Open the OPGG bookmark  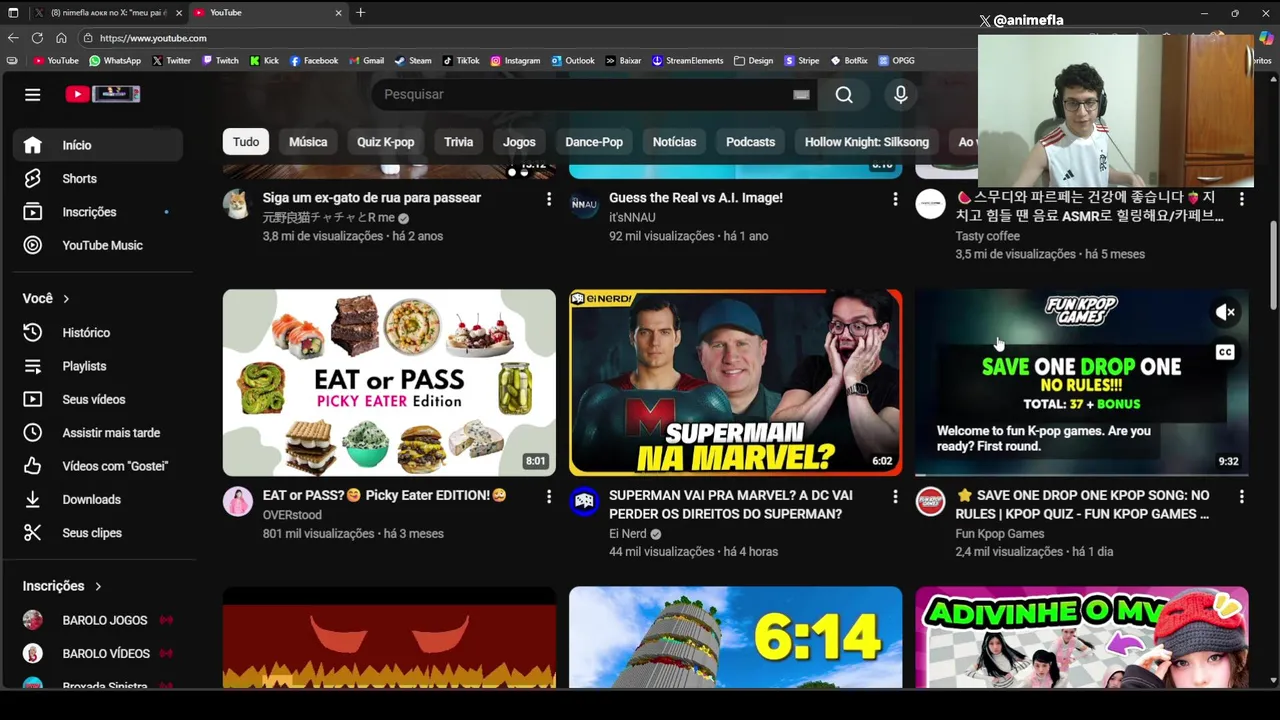tap(896, 61)
